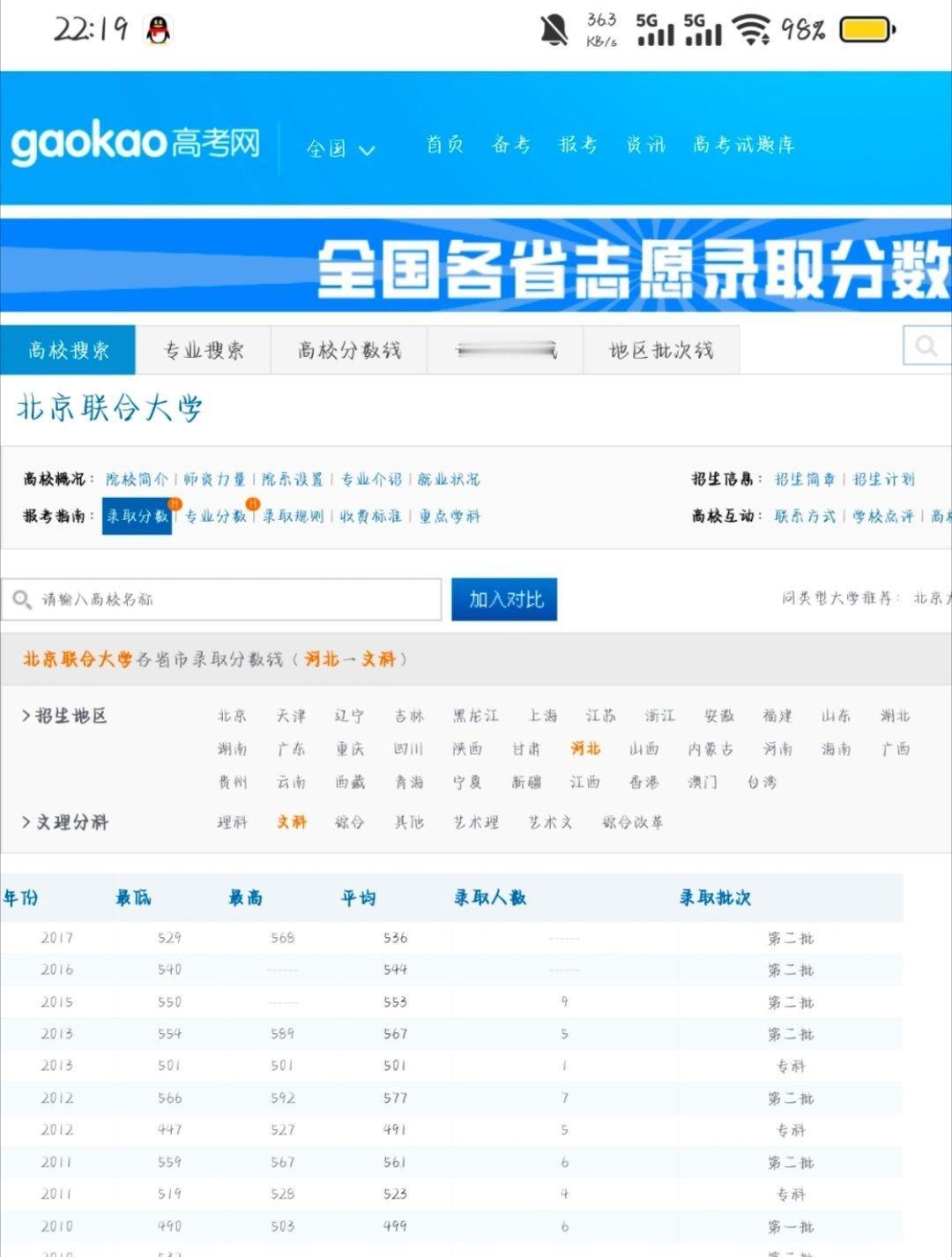Open 收费标准 link

pyautogui.click(x=371, y=517)
